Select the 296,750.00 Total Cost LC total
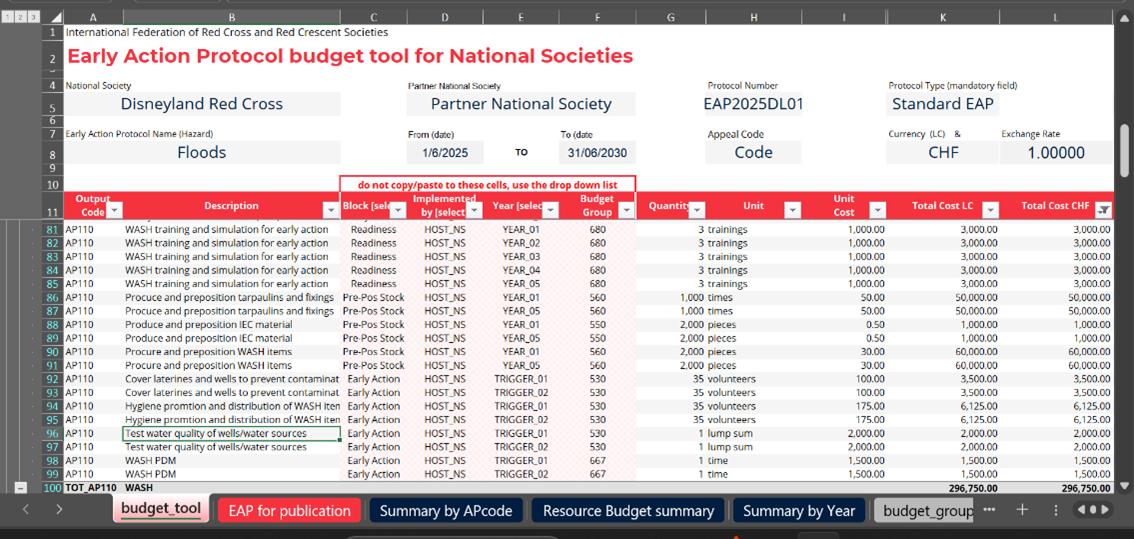 (x=943, y=488)
